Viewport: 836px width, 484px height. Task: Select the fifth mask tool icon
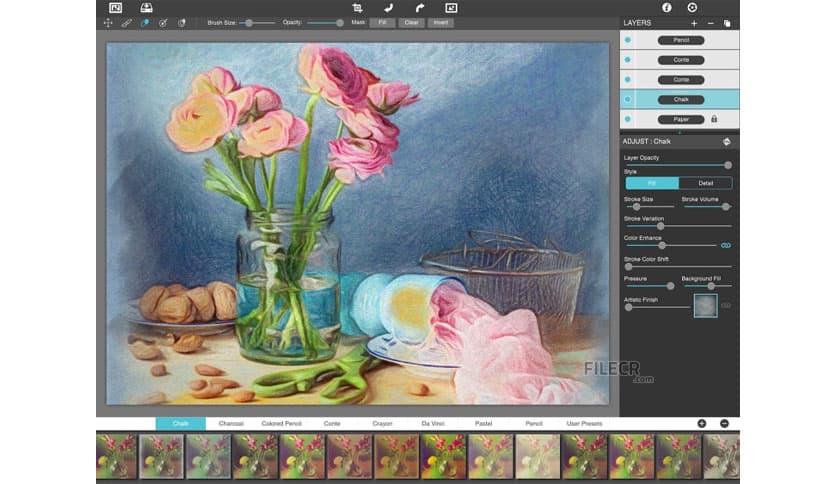tap(181, 23)
